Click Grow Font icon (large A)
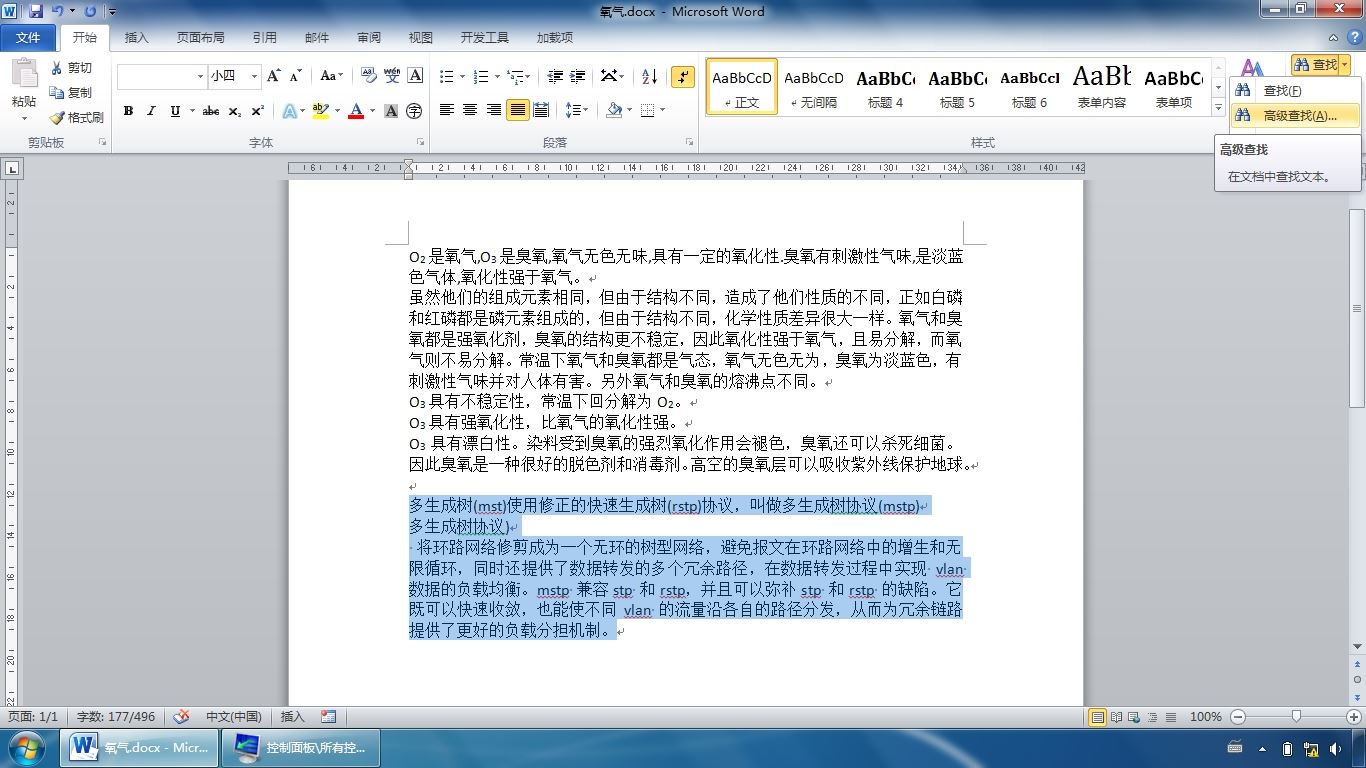Image resolution: width=1366 pixels, height=768 pixels. pyautogui.click(x=272, y=76)
